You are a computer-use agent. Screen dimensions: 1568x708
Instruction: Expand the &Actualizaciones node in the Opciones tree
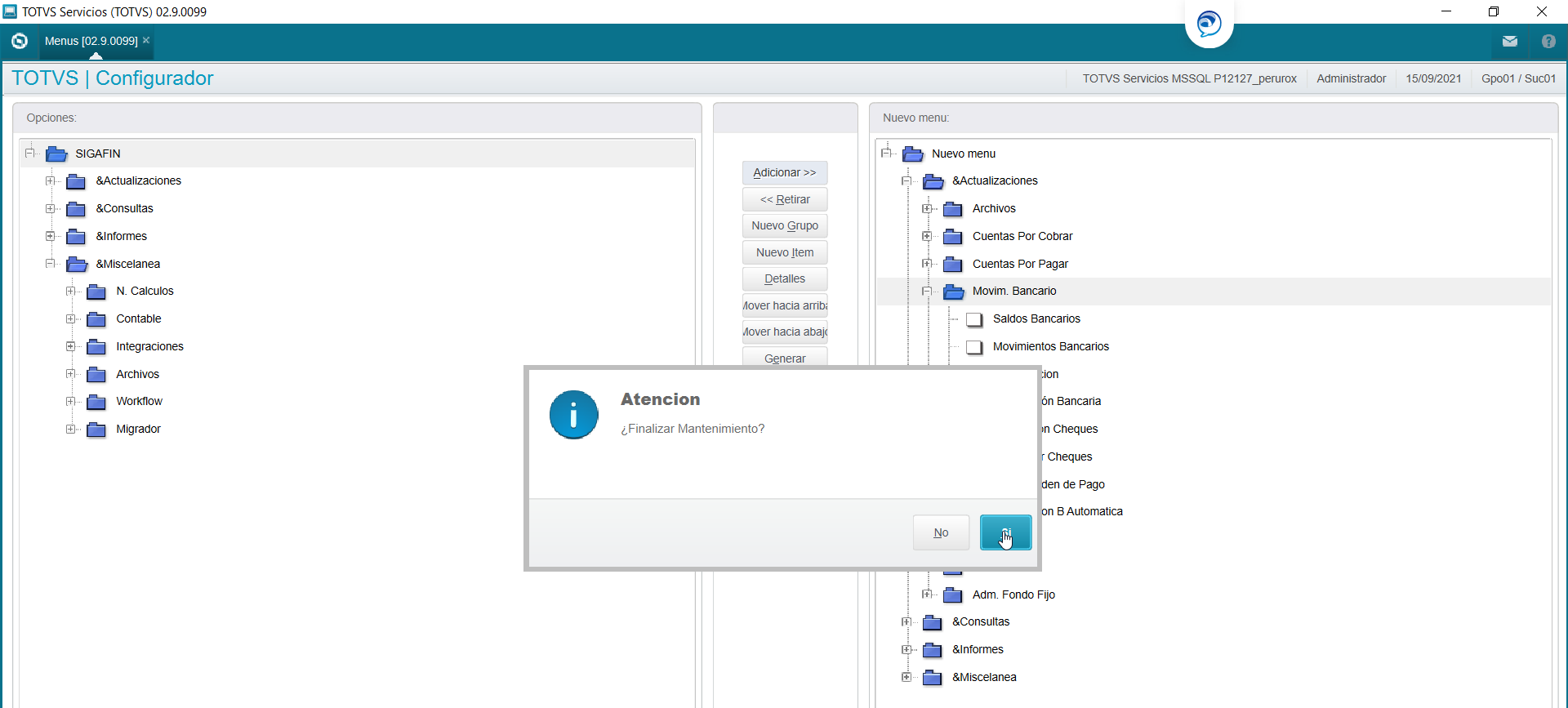point(51,180)
